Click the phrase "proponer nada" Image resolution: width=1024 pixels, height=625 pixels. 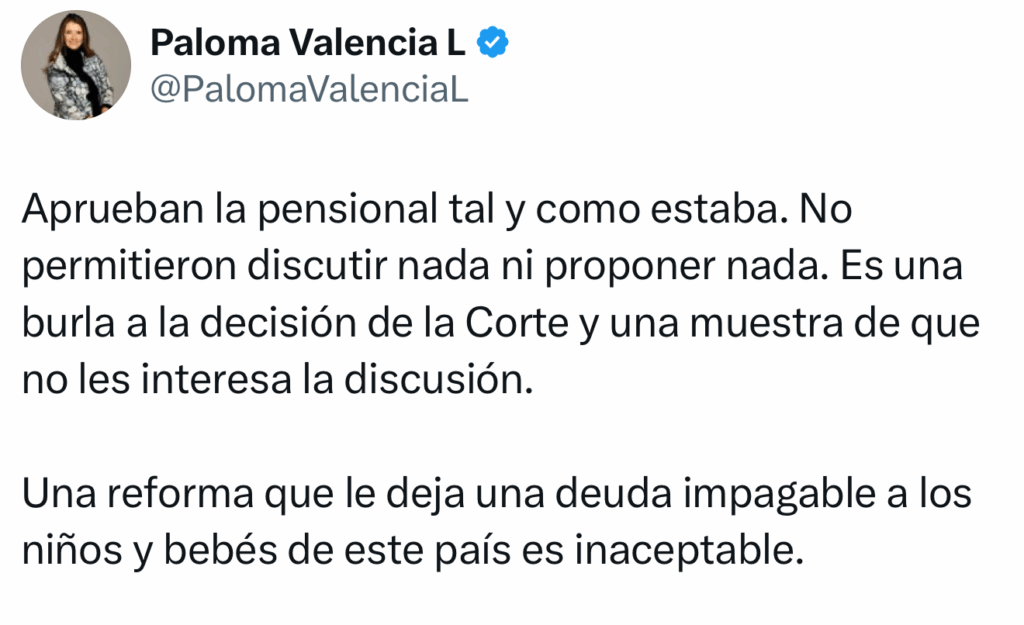pyautogui.click(x=686, y=267)
